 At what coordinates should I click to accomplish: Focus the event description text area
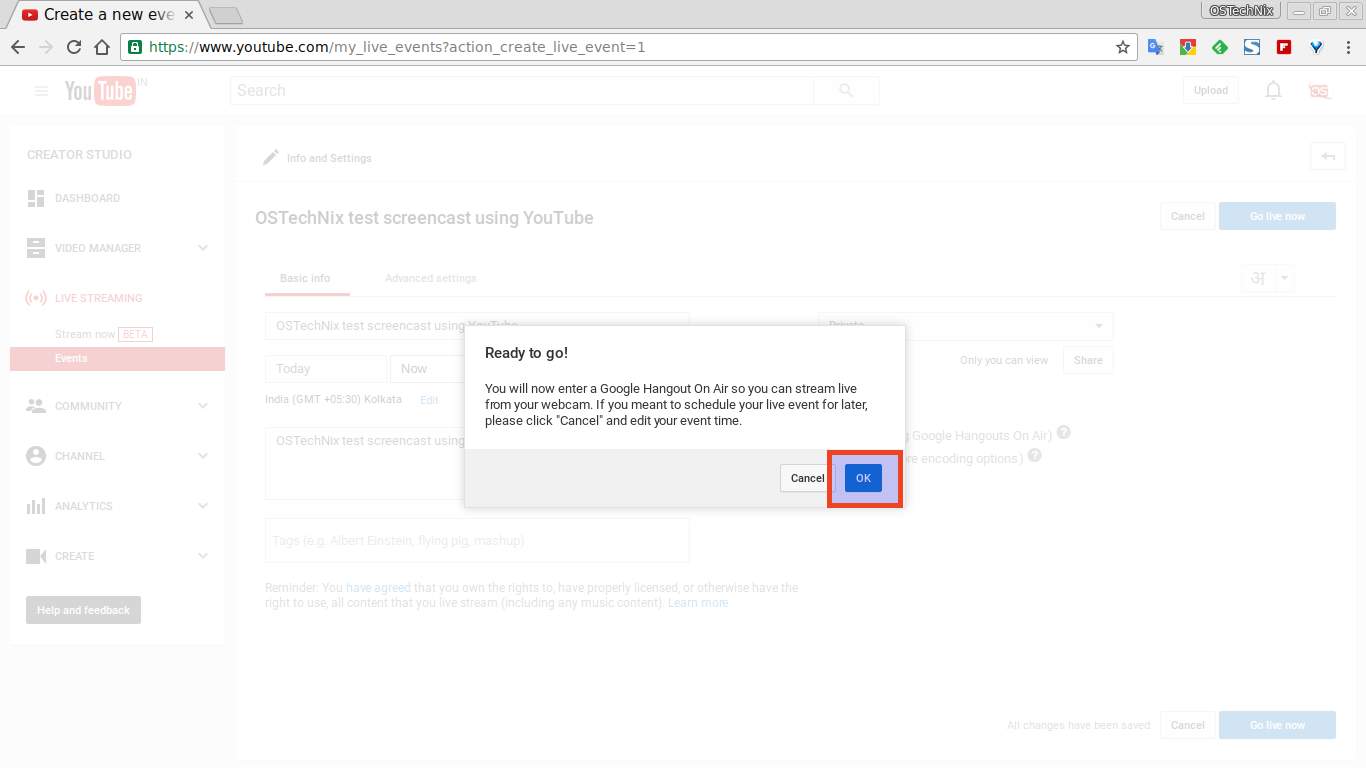(x=477, y=463)
